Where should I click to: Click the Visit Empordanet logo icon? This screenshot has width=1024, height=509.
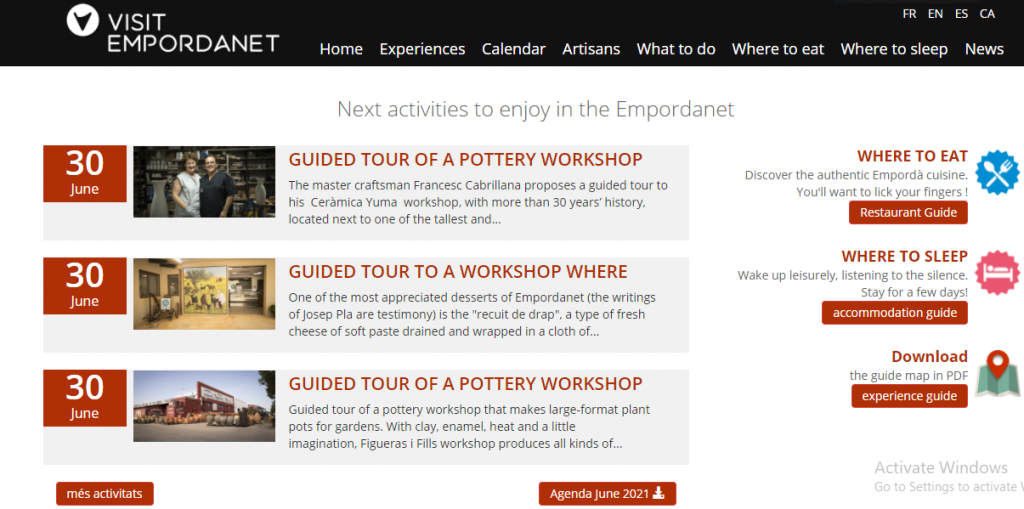click(83, 21)
